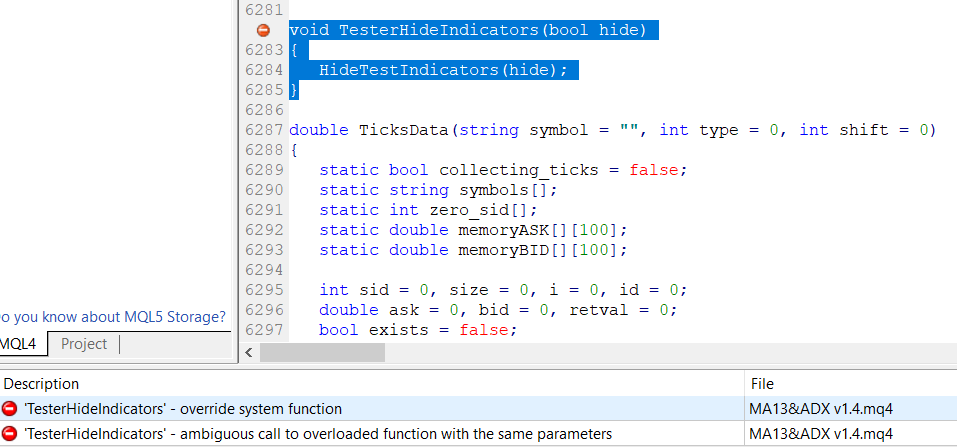Click the scroll left arrow
Screen dimensions: 957x447
(249, 352)
